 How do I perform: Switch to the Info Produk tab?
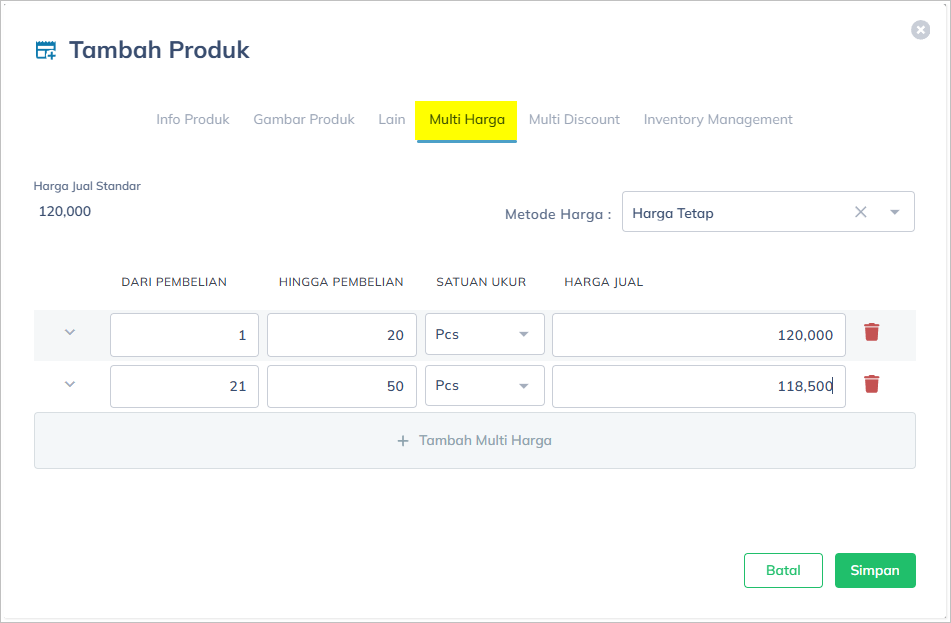click(193, 120)
